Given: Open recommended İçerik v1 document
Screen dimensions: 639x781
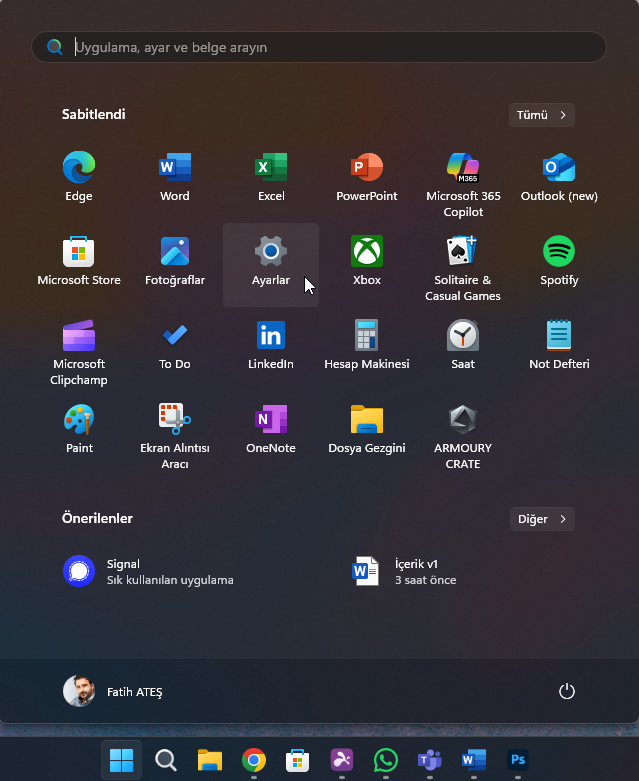Looking at the screenshot, I should pyautogui.click(x=412, y=571).
